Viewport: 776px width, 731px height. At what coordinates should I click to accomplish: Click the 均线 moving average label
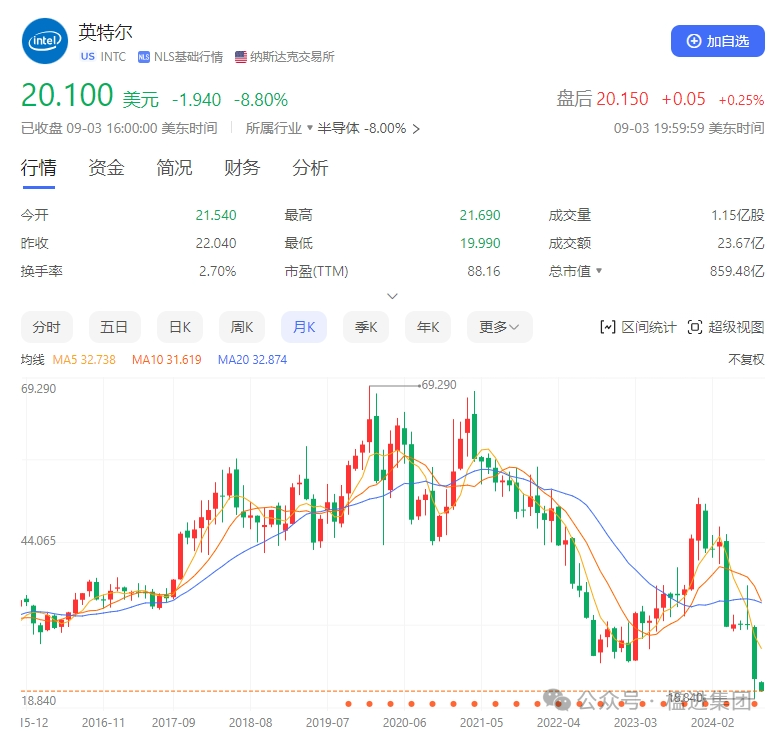(x=33, y=360)
